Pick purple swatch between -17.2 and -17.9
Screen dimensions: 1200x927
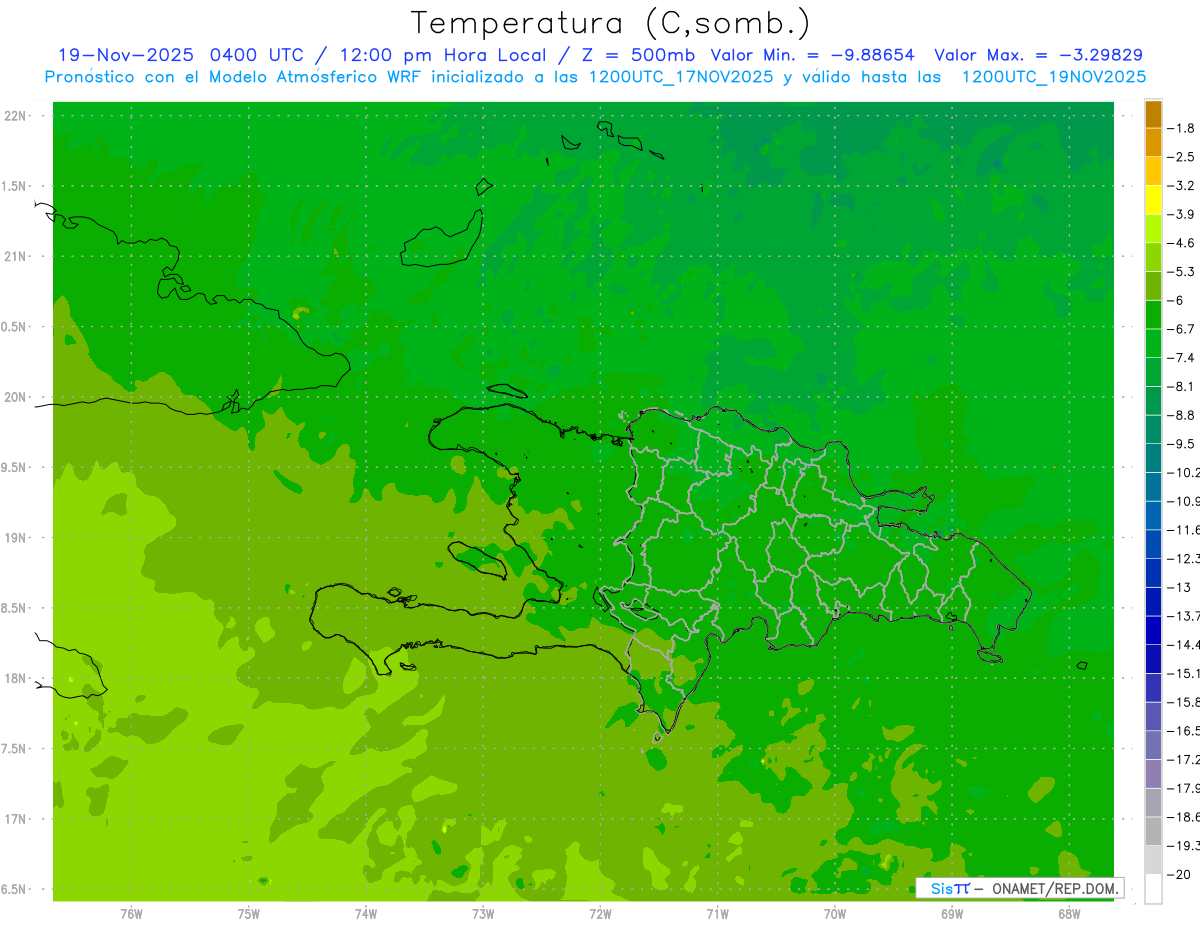[1153, 773]
